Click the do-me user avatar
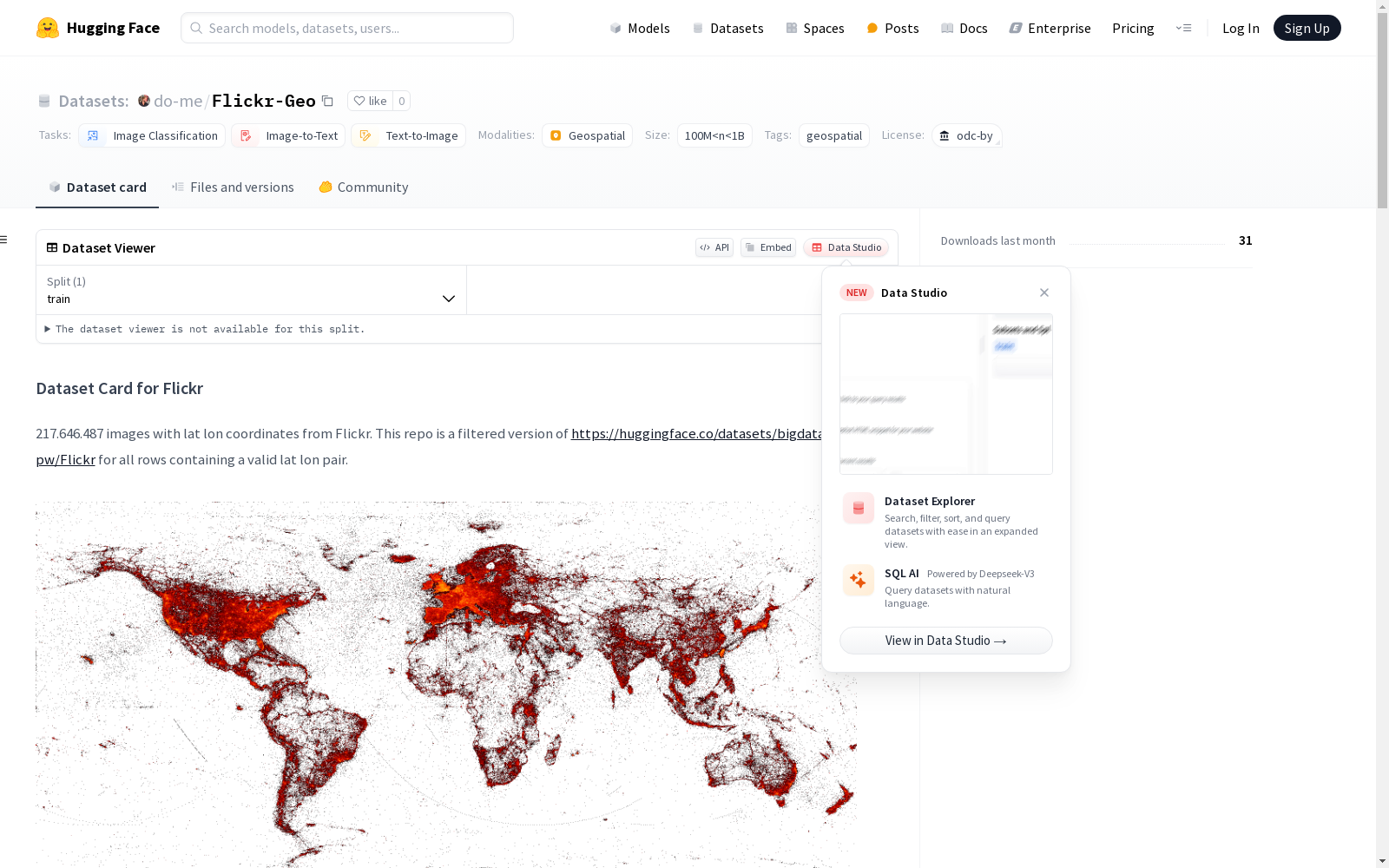 pos(144,101)
